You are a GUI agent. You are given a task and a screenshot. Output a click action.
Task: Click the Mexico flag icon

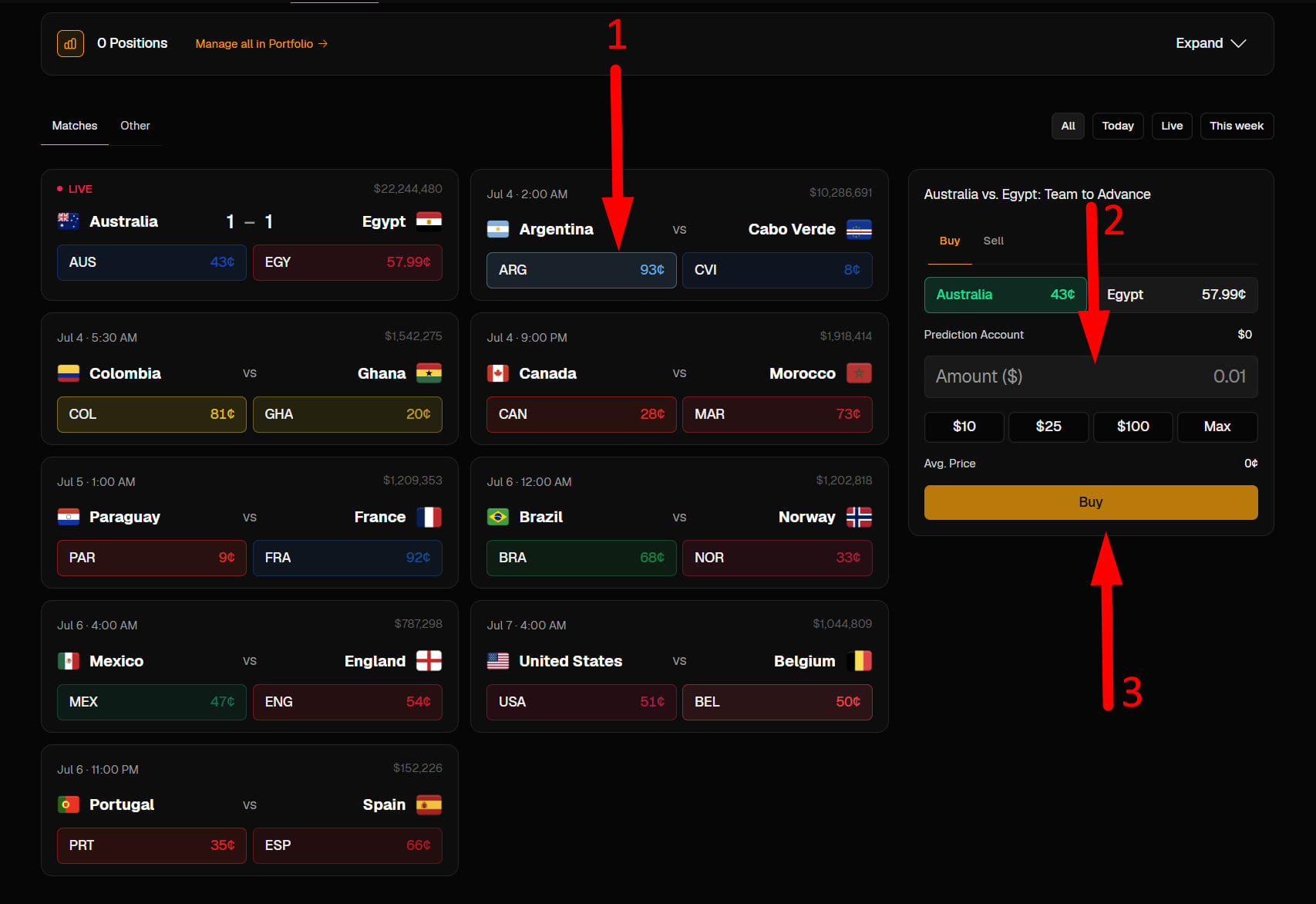point(69,661)
